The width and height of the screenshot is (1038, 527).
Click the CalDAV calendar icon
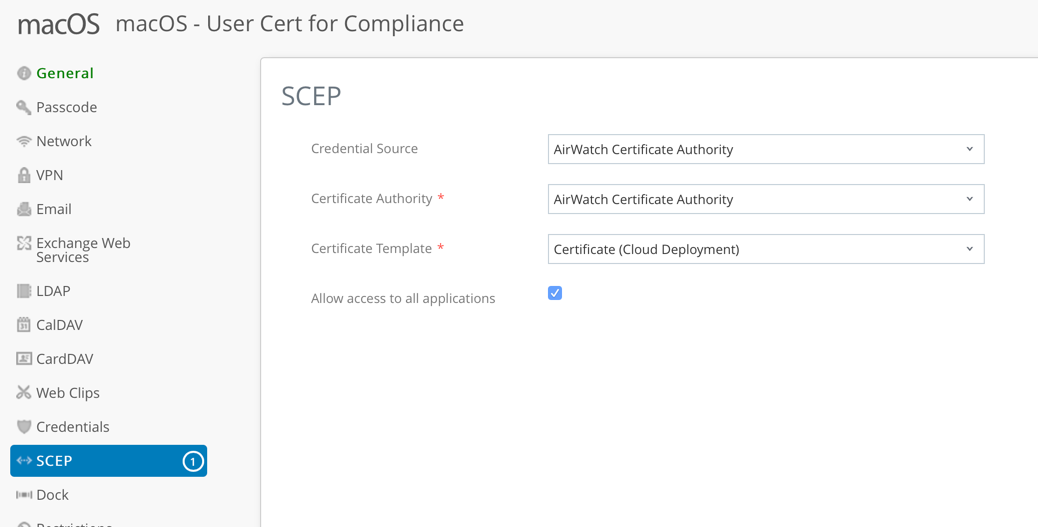[x=24, y=324]
